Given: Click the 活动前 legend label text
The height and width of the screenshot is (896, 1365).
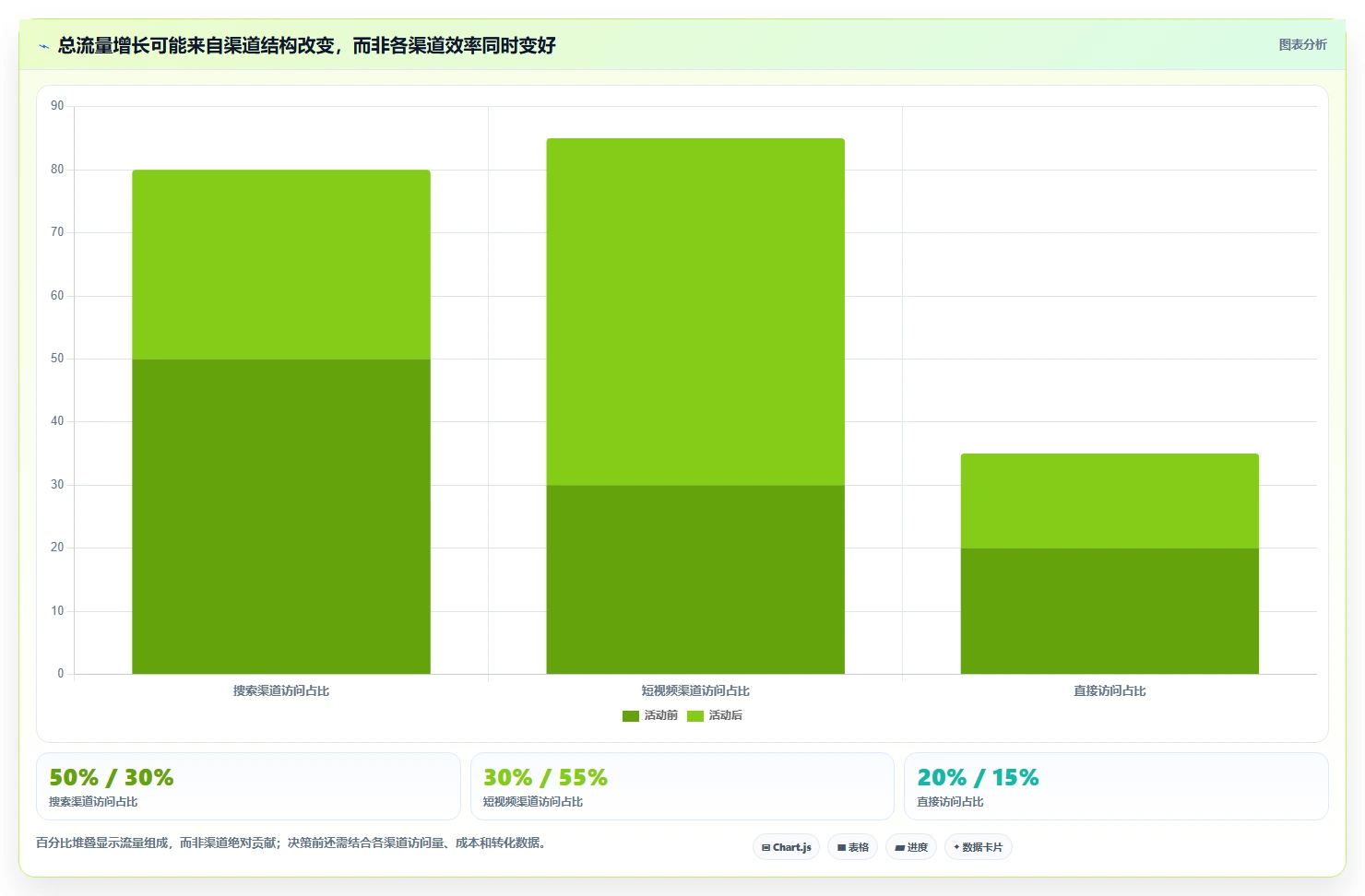Looking at the screenshot, I should 661,715.
